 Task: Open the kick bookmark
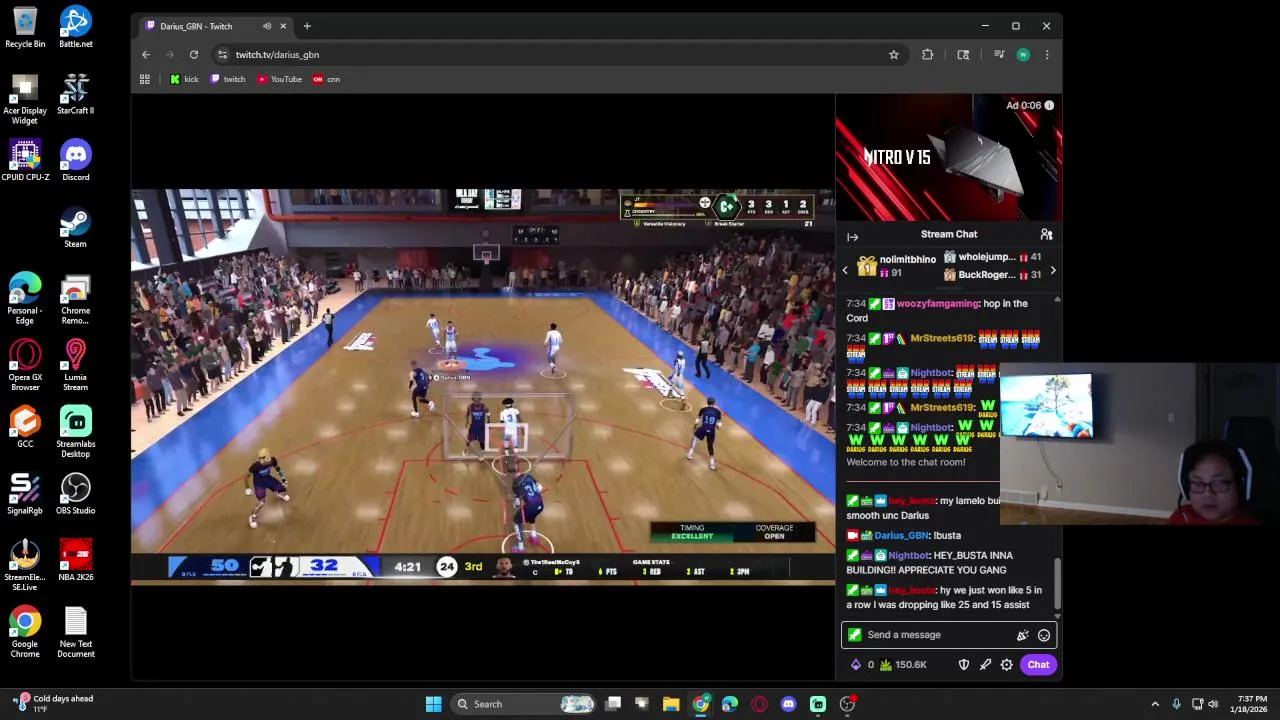point(184,79)
